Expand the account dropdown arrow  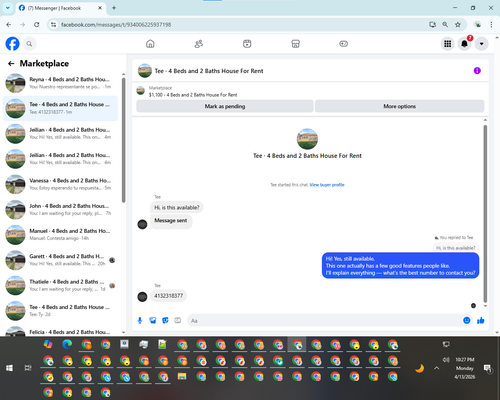[481, 44]
